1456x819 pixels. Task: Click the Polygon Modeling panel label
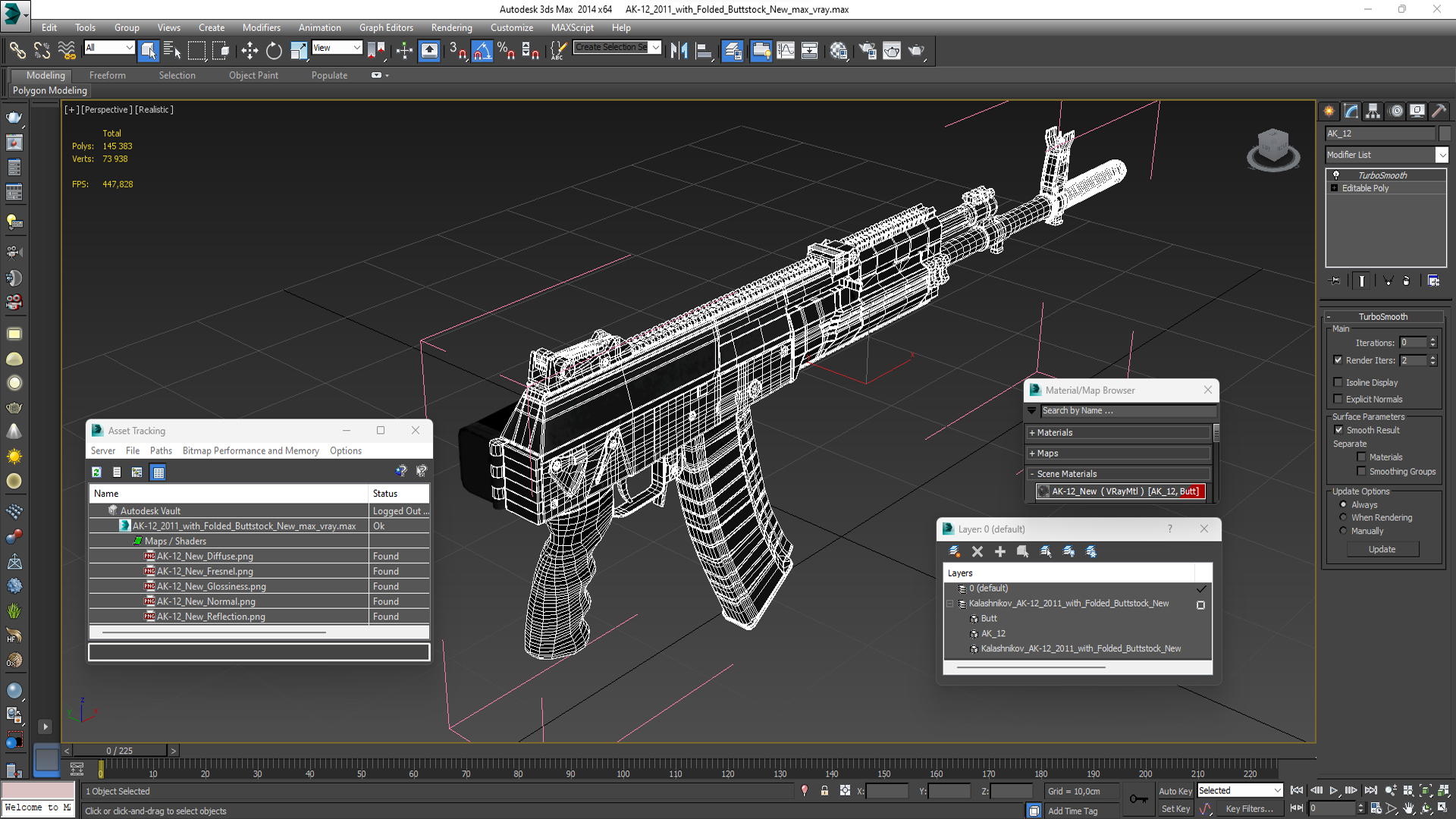pyautogui.click(x=50, y=90)
